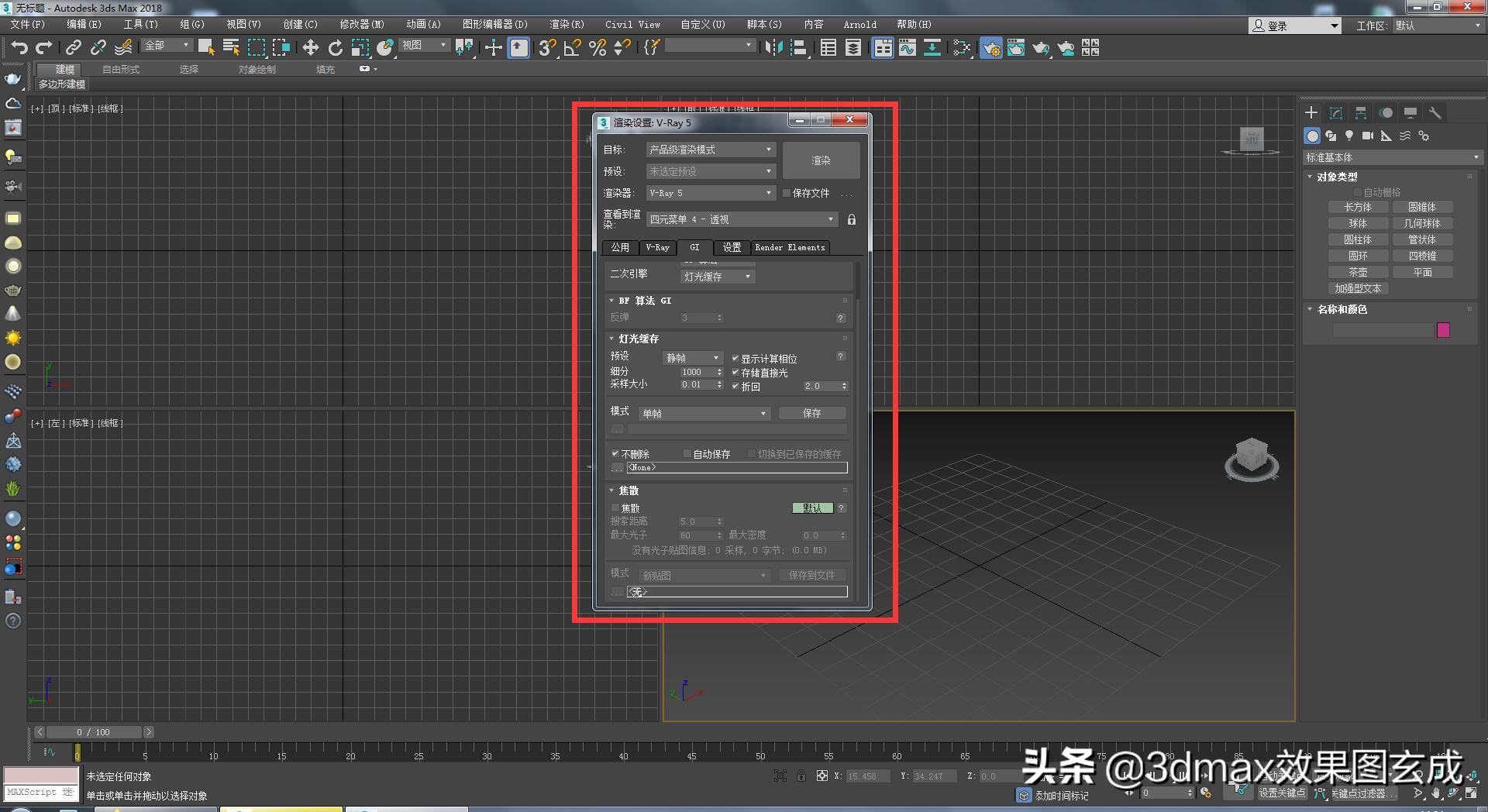Screen dimensions: 1488x812
Task: Activate the Unlink Selection tool
Action: [98, 48]
